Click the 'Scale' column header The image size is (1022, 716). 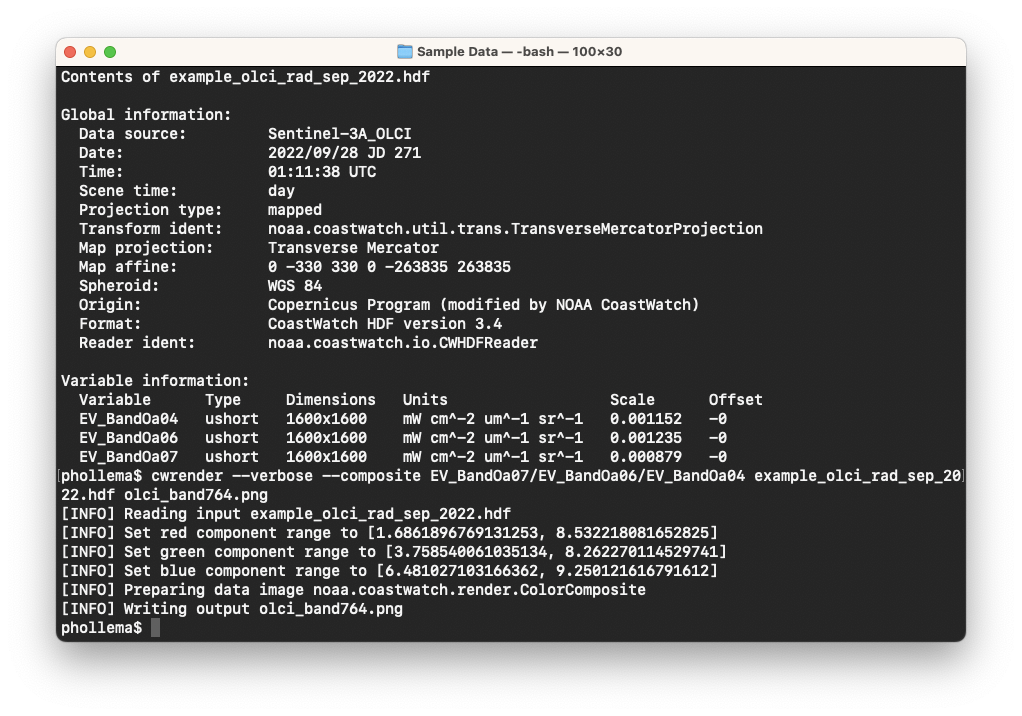632,400
